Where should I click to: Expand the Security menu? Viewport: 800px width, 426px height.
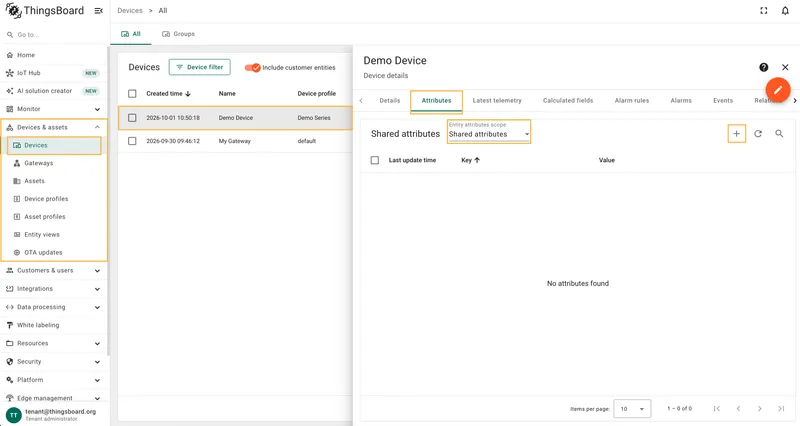point(55,362)
